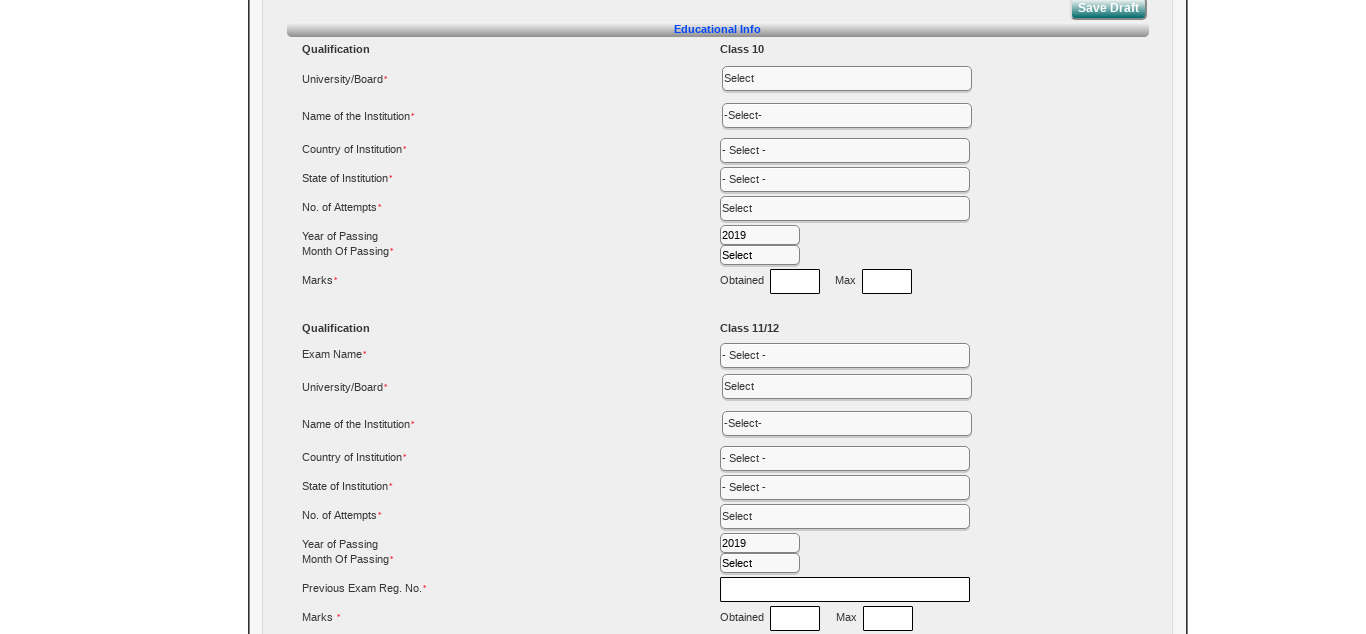The image size is (1366, 634).
Task: Click the Previous Exam Reg. No. input field
Action: 844,589
